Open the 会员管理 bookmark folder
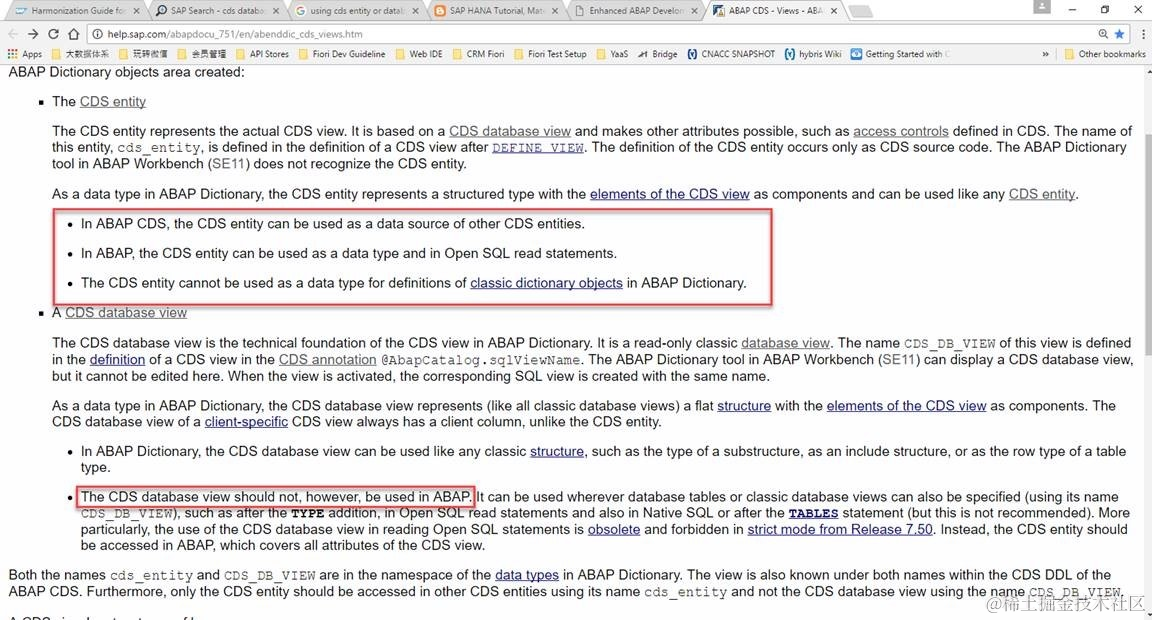 [x=202, y=54]
